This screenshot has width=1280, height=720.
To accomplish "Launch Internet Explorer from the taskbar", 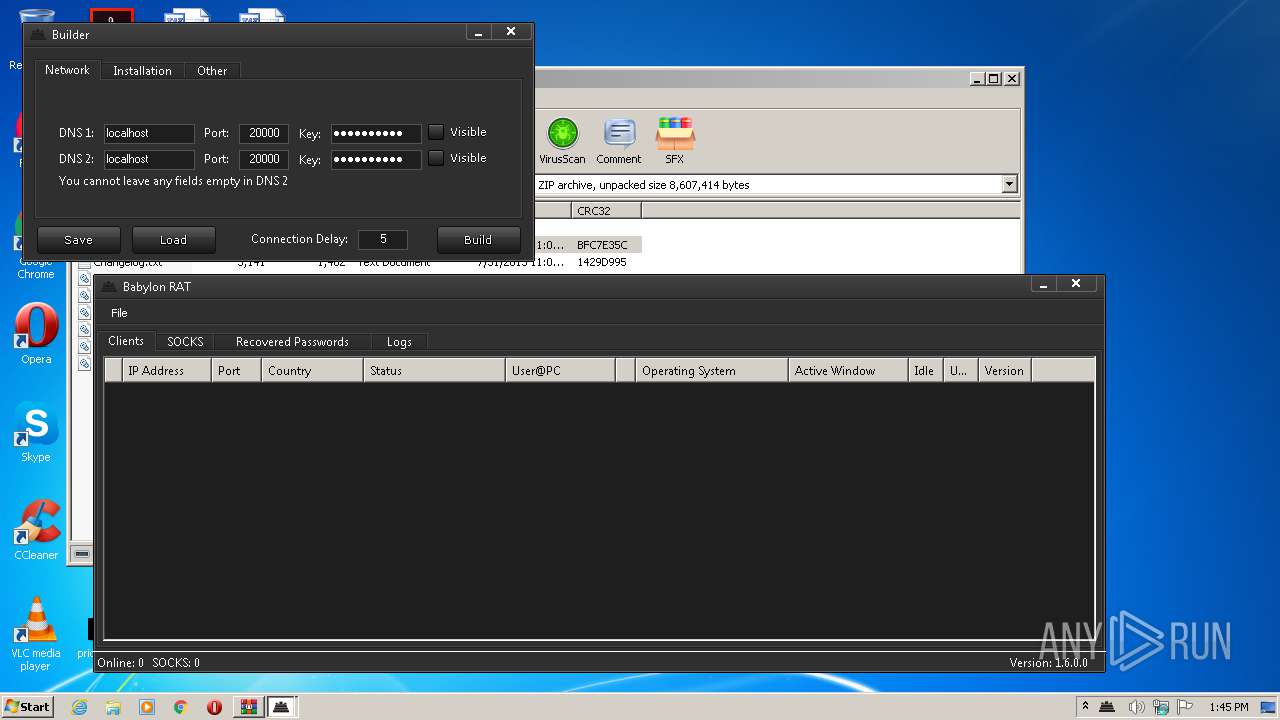I will tap(79, 707).
